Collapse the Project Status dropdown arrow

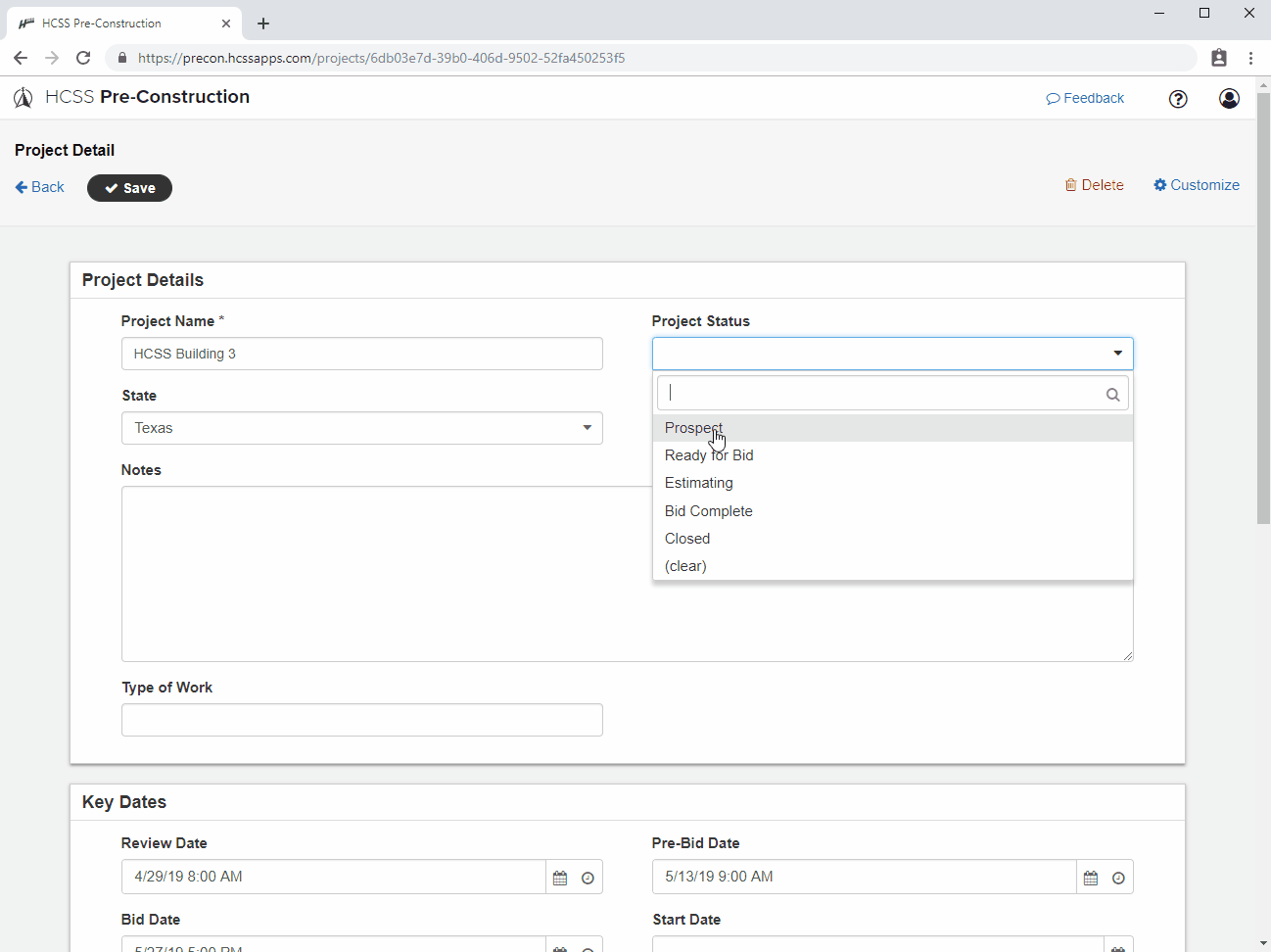coord(1116,353)
